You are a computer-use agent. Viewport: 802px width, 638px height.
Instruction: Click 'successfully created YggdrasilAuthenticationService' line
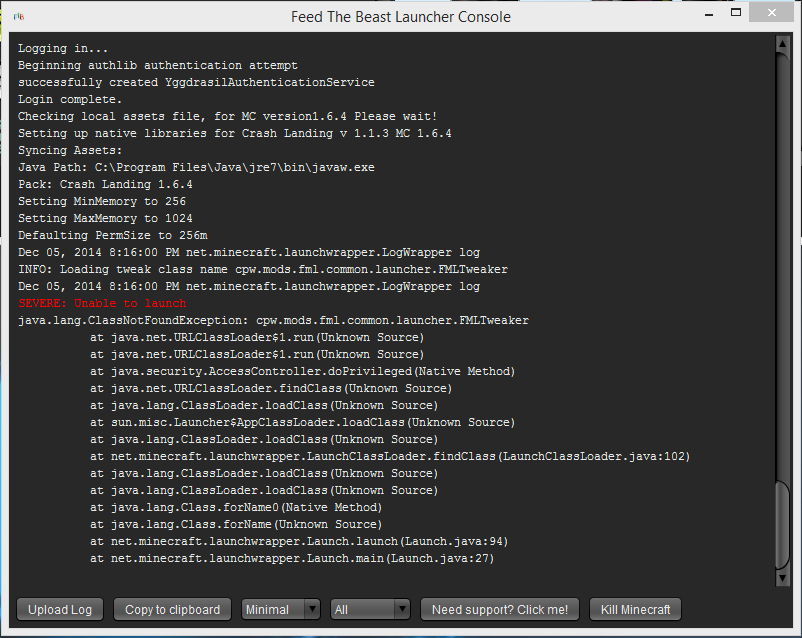[x=196, y=82]
